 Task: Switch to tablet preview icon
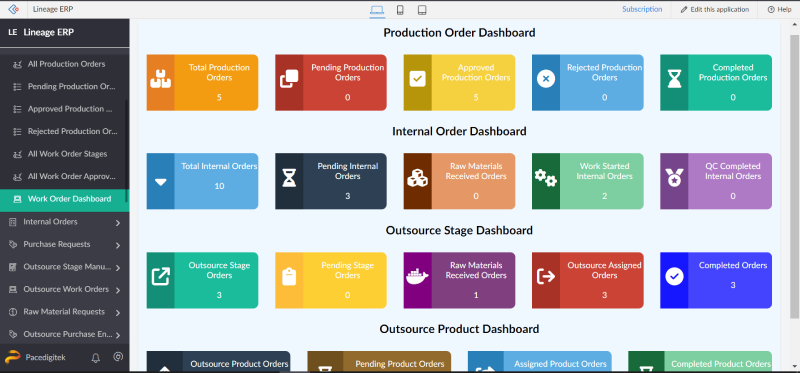pos(421,10)
